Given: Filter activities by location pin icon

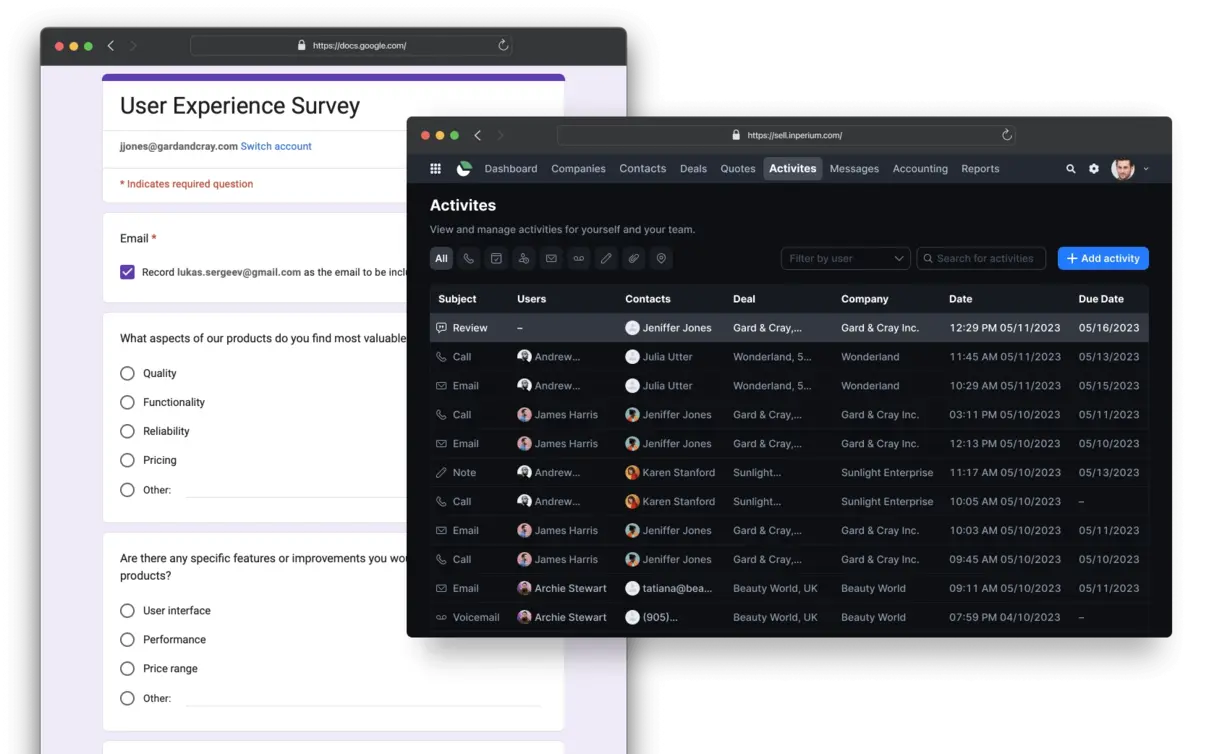Looking at the screenshot, I should point(661,259).
